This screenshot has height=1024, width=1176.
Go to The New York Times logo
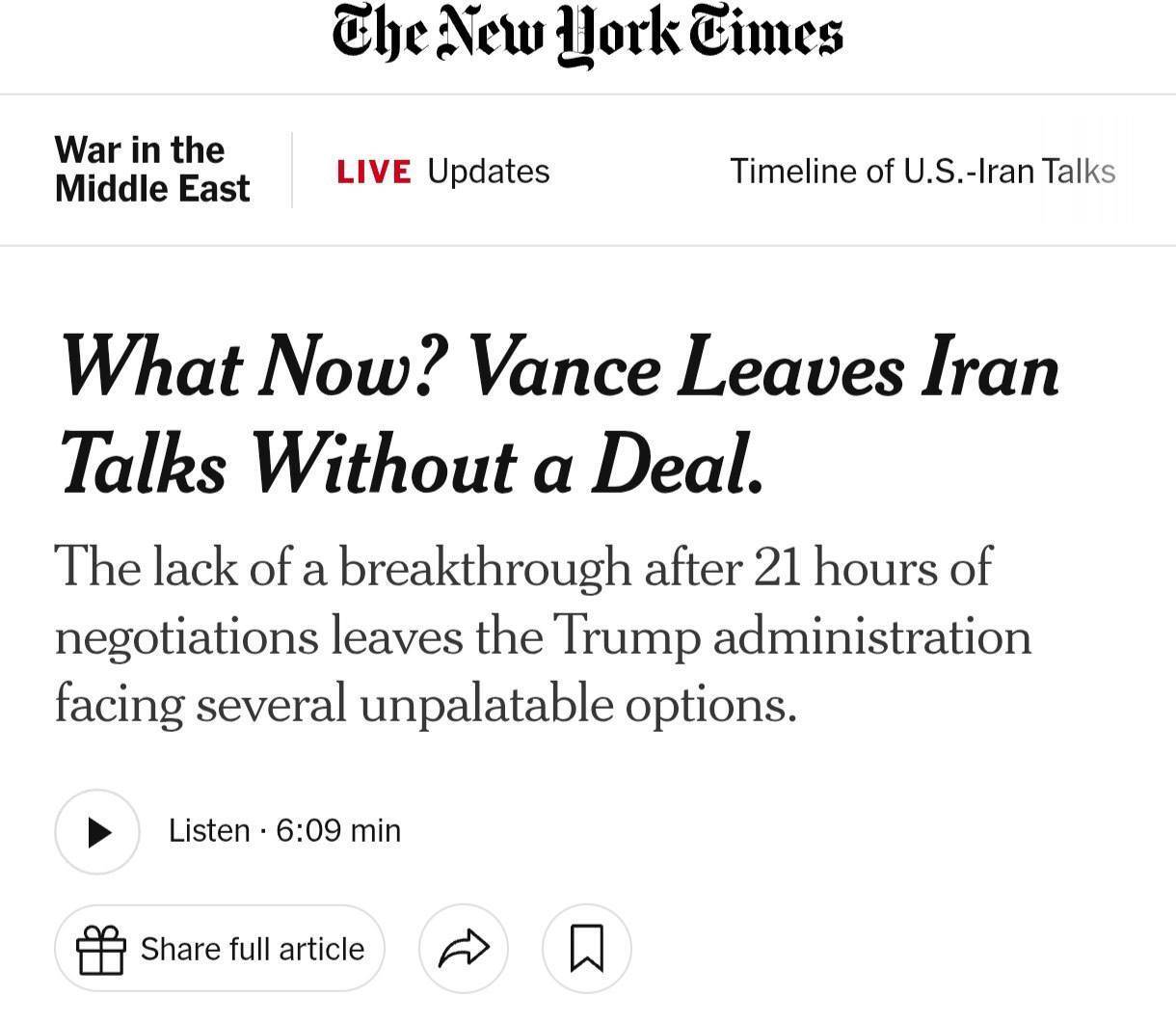click(587, 36)
